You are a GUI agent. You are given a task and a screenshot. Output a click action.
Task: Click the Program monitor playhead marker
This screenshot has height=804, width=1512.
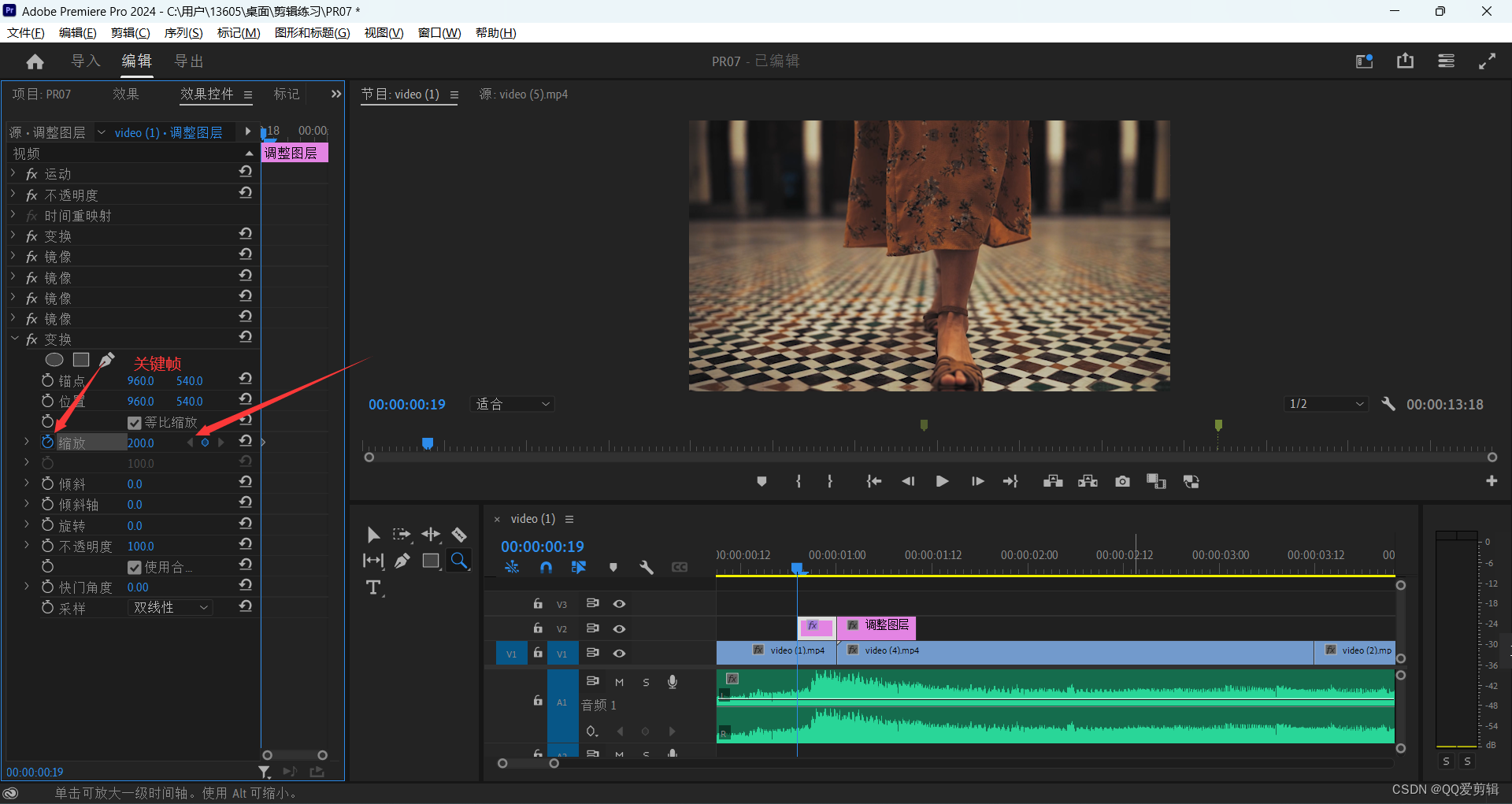[x=428, y=443]
